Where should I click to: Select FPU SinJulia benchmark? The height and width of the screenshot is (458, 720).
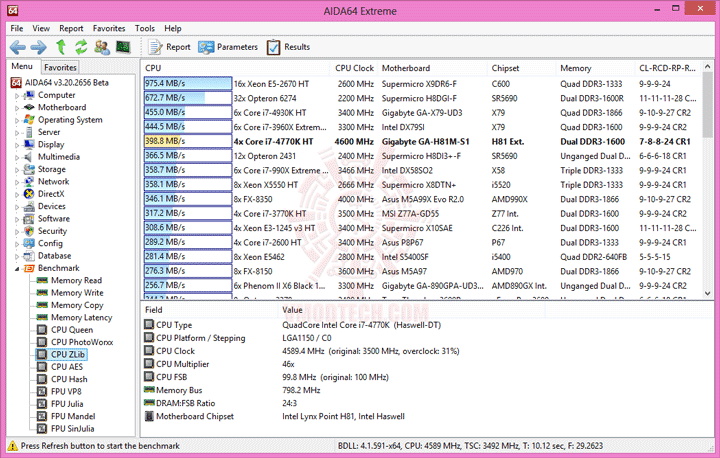(x=73, y=429)
